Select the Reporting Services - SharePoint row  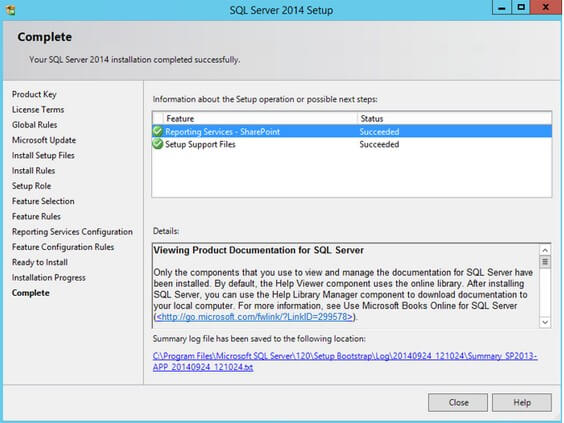pos(352,131)
